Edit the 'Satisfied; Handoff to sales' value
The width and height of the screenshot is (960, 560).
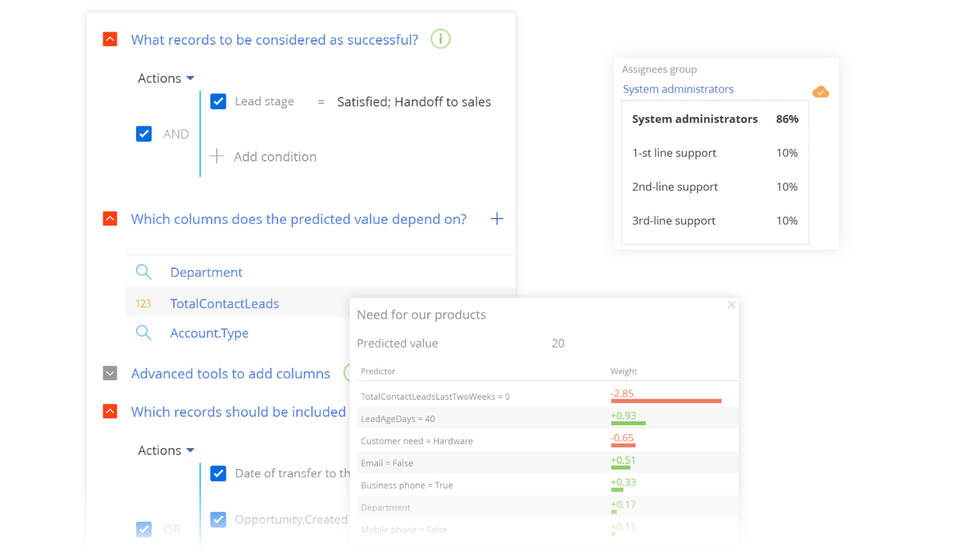pyautogui.click(x=414, y=102)
